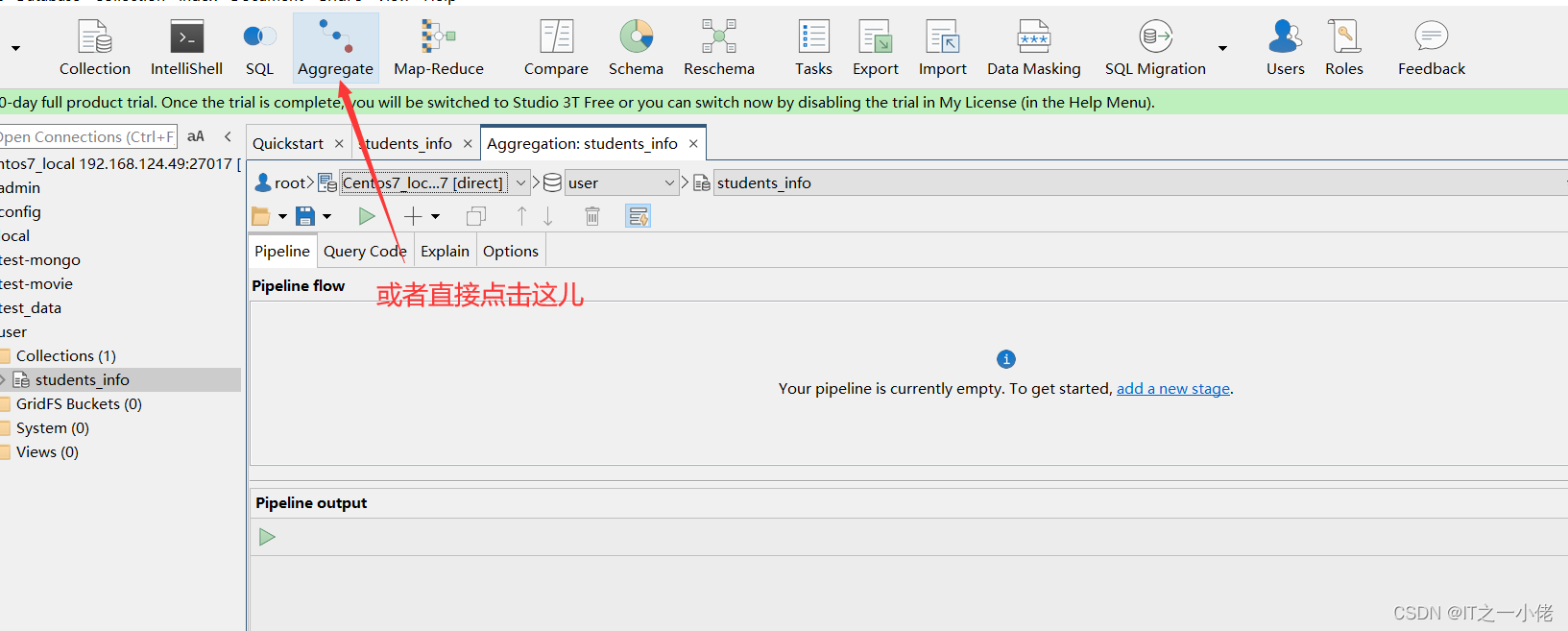Open the Query Code tab
This screenshot has width=1568, height=631.
365,251
